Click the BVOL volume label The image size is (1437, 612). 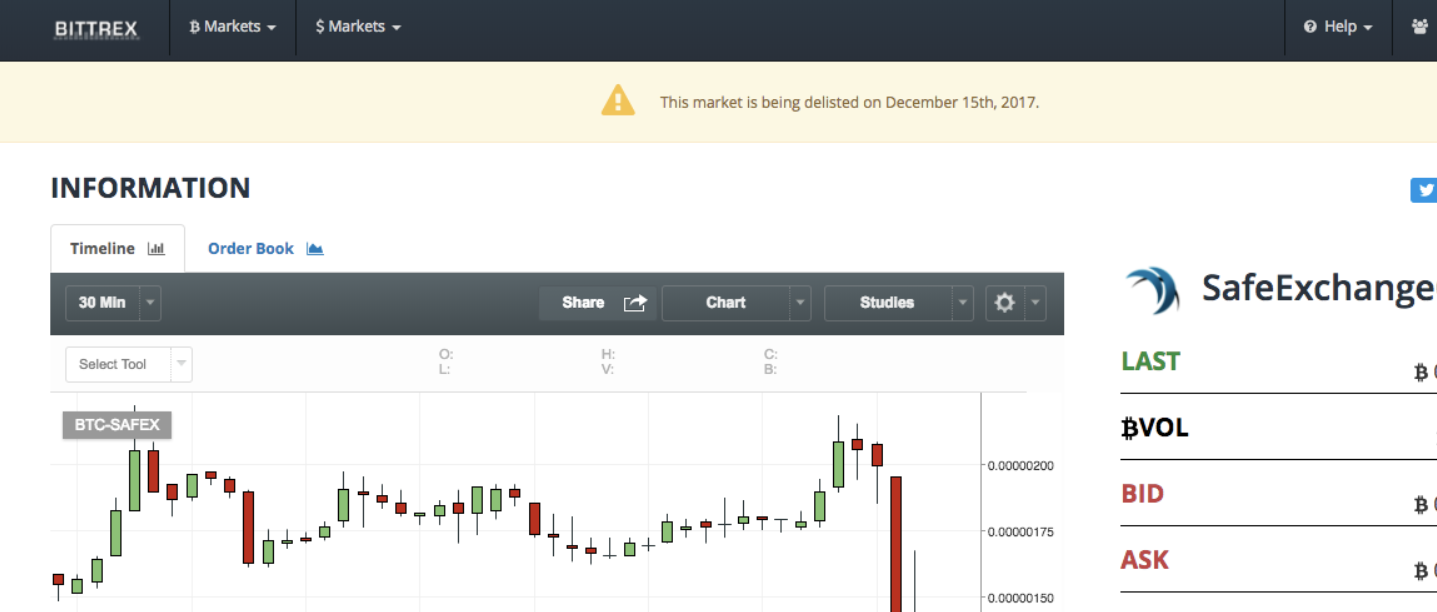click(1155, 428)
